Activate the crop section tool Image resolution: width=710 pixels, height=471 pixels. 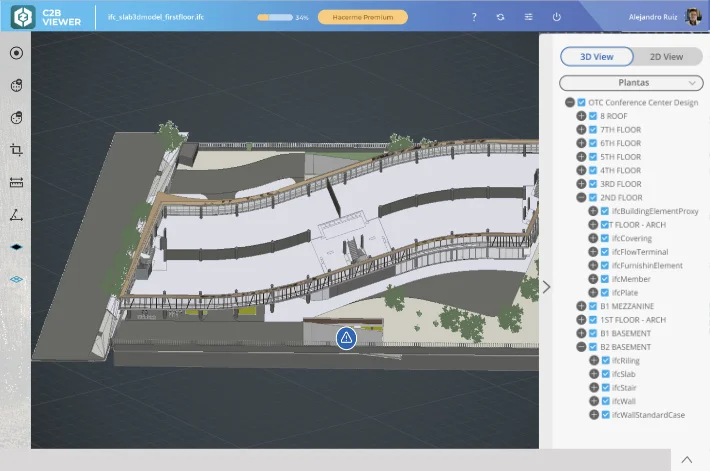pyautogui.click(x=16, y=150)
